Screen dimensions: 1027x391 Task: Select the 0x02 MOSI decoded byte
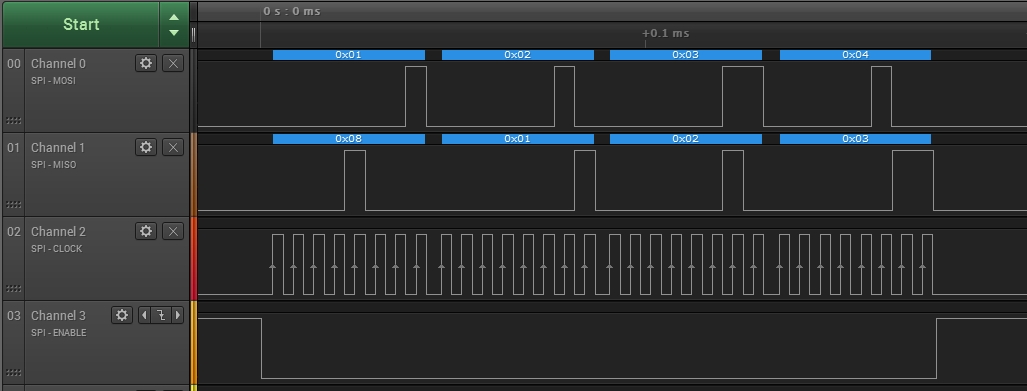[517, 55]
